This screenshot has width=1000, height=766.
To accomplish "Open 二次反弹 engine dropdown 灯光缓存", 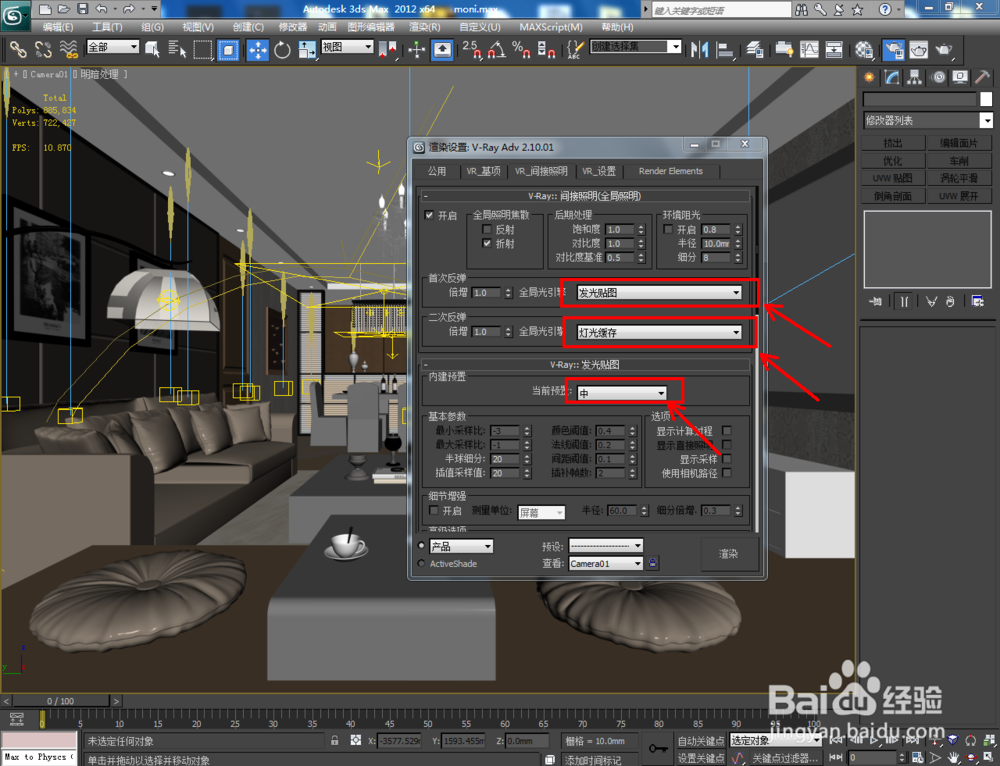I will point(659,332).
